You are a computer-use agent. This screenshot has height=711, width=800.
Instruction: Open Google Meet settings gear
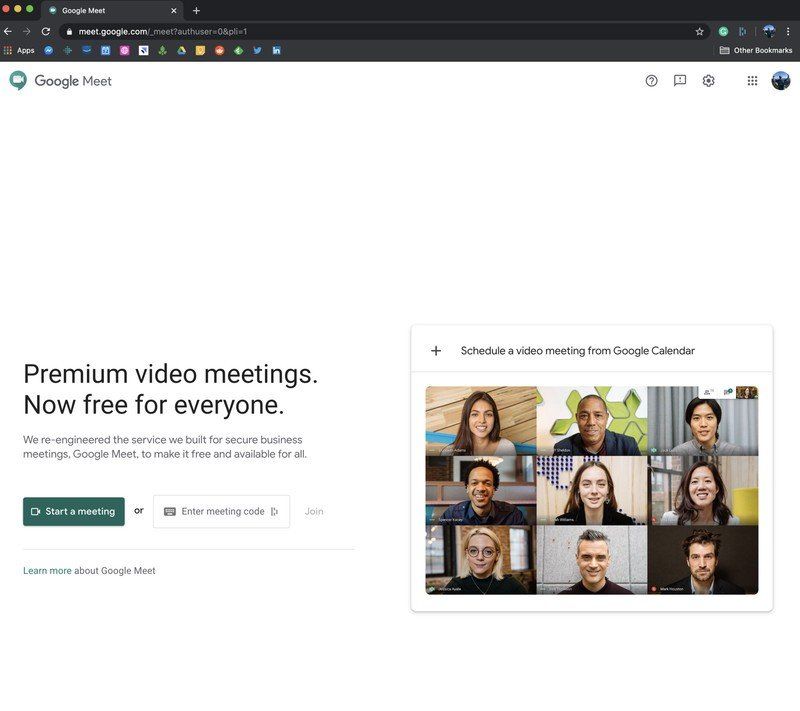[x=708, y=81]
